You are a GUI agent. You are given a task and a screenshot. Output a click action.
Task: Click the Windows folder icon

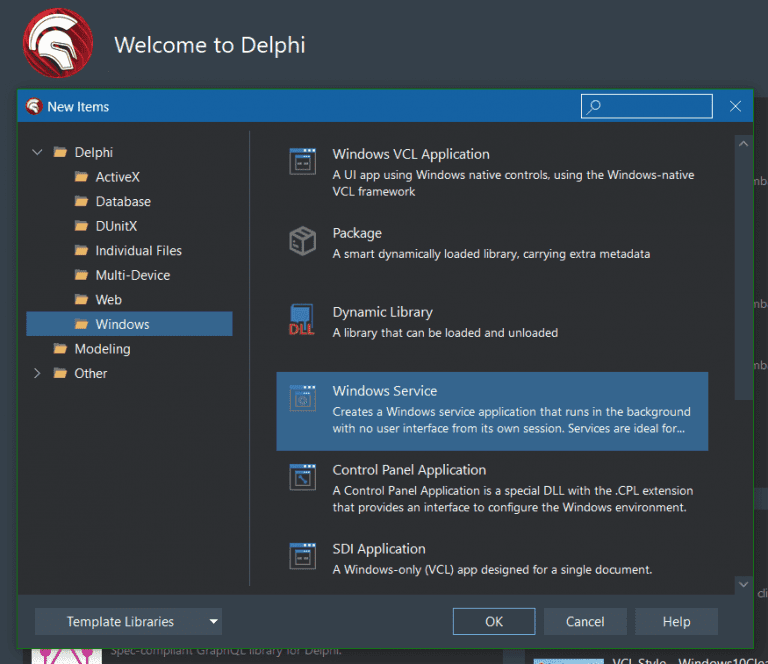point(81,324)
